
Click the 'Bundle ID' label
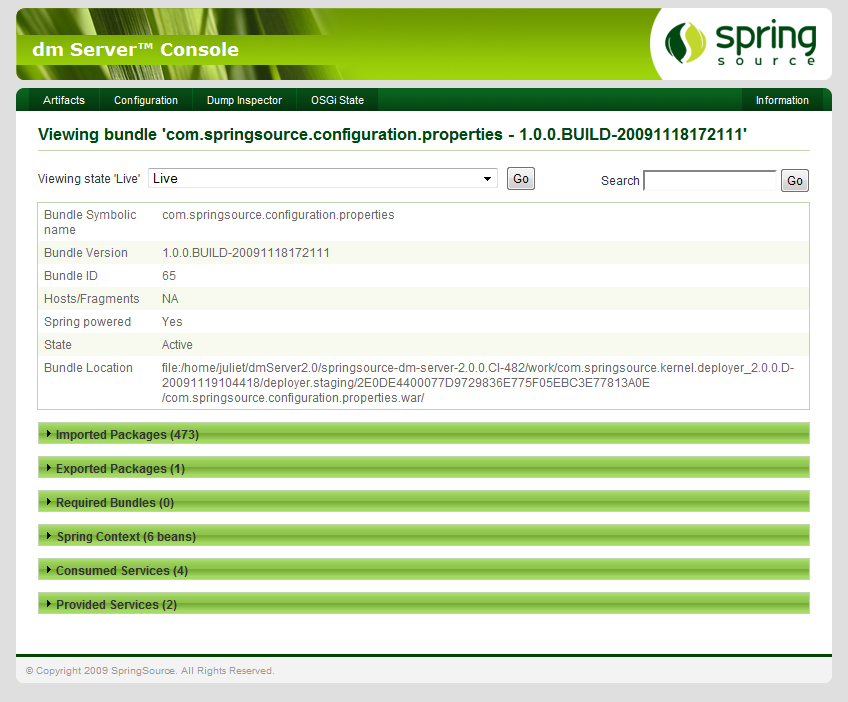[x=70, y=276]
